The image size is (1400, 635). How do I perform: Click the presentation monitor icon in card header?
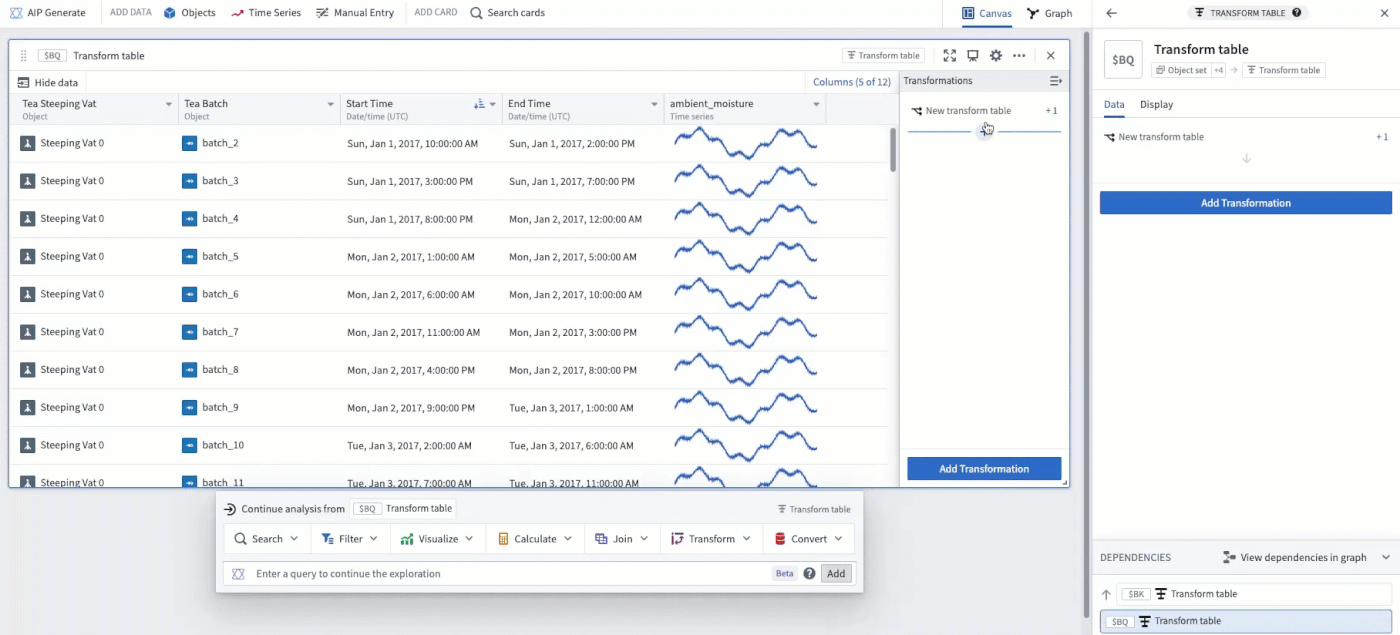pyautogui.click(x=972, y=56)
